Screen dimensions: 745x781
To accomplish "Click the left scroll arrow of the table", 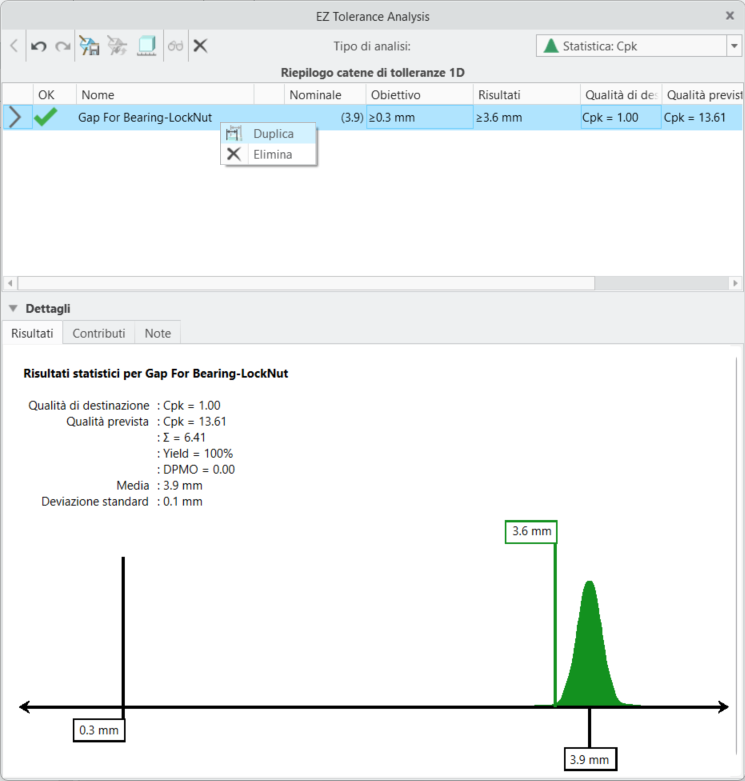I will click(10, 283).
